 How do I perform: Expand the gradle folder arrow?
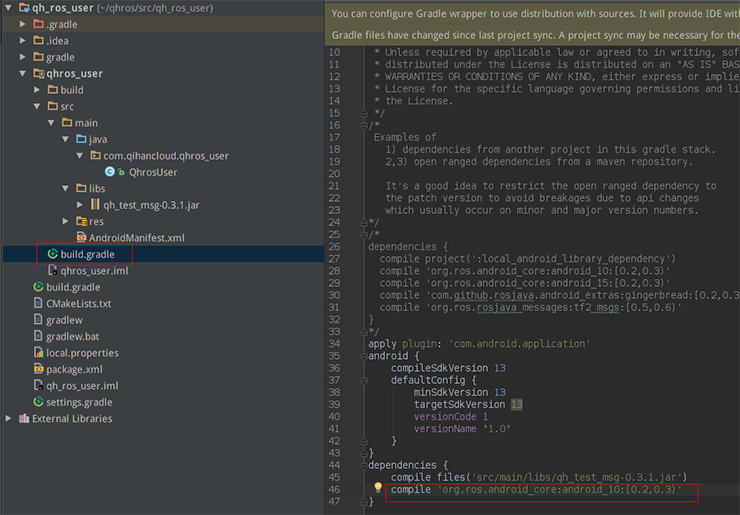point(22,57)
